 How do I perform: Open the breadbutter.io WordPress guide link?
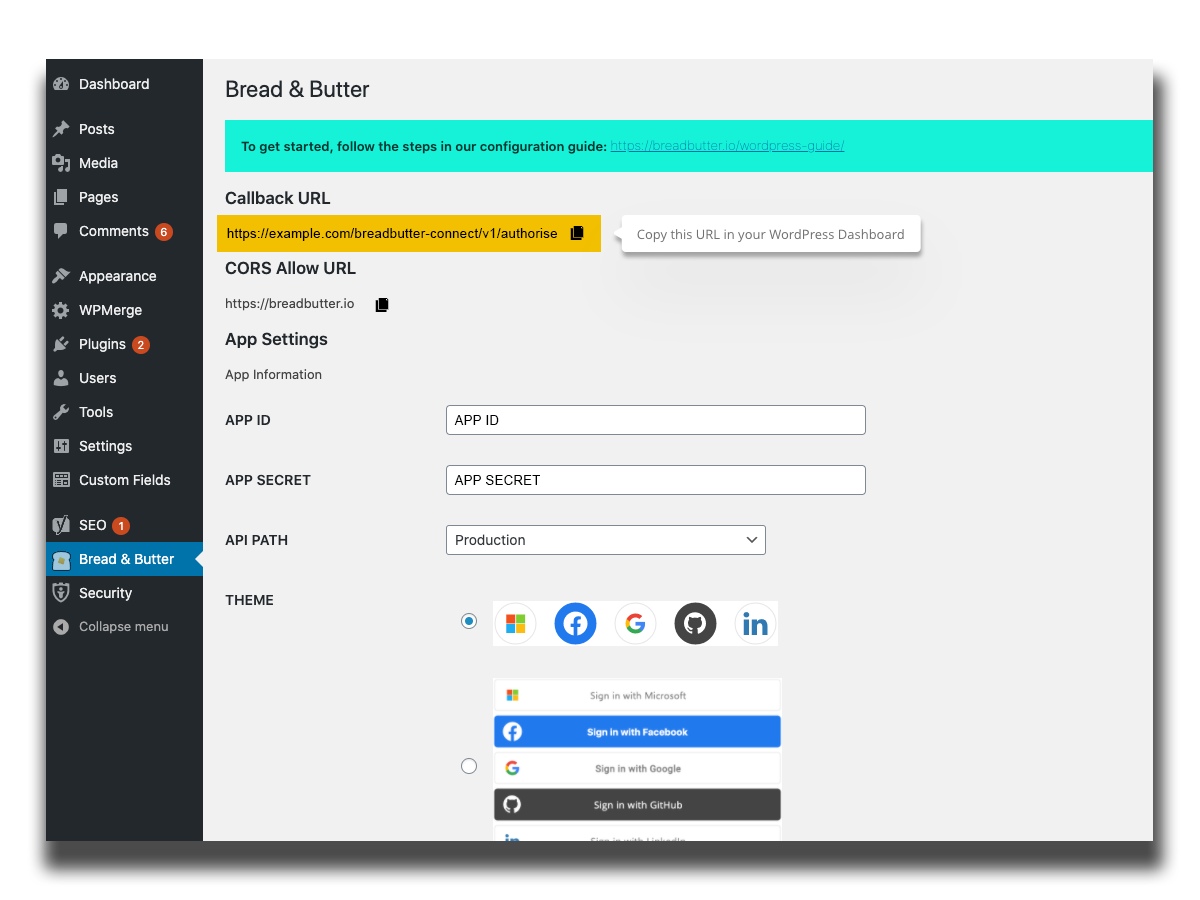(x=727, y=146)
